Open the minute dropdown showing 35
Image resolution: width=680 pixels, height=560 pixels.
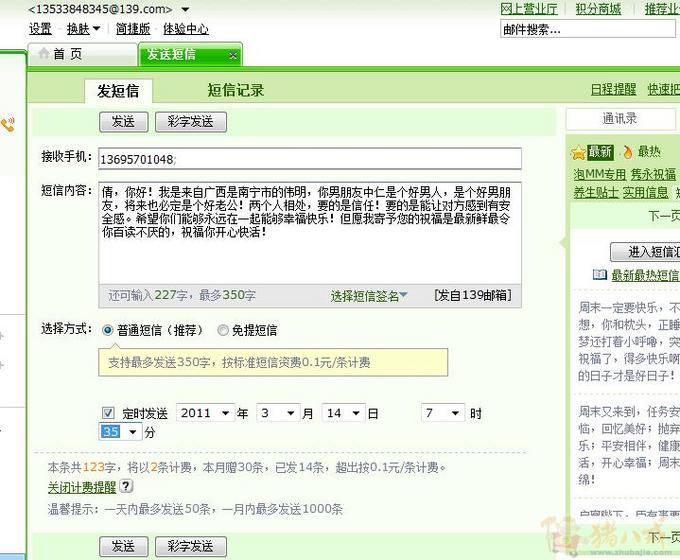click(120, 432)
